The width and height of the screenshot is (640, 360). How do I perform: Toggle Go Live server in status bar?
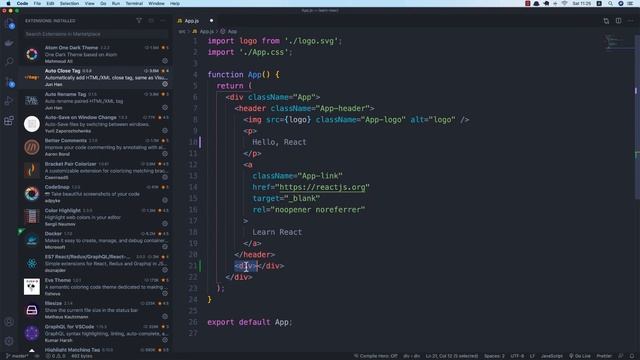(580, 356)
